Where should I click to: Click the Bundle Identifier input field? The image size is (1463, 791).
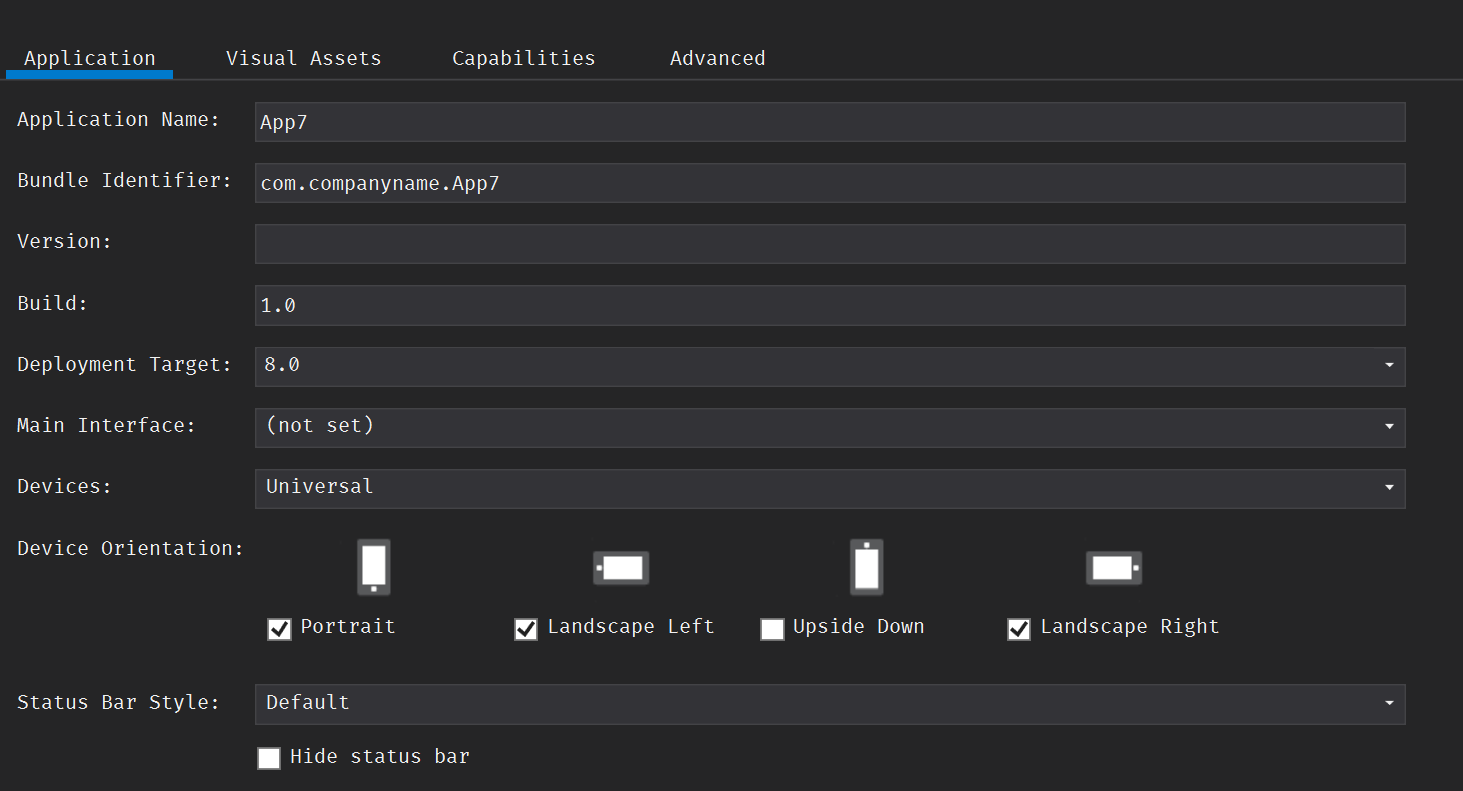(x=830, y=183)
